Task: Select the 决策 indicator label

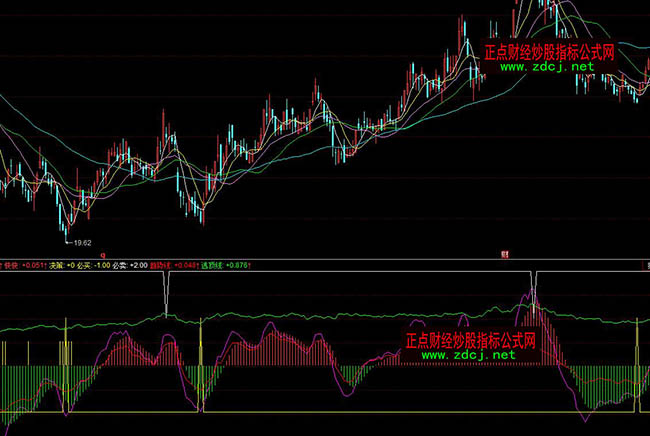Action: pyautogui.click(x=57, y=266)
